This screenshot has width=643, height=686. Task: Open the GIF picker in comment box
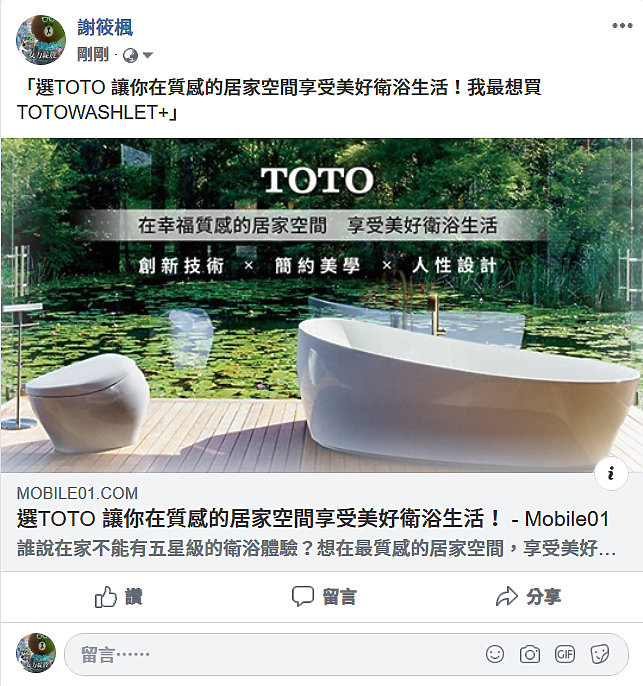[565, 654]
